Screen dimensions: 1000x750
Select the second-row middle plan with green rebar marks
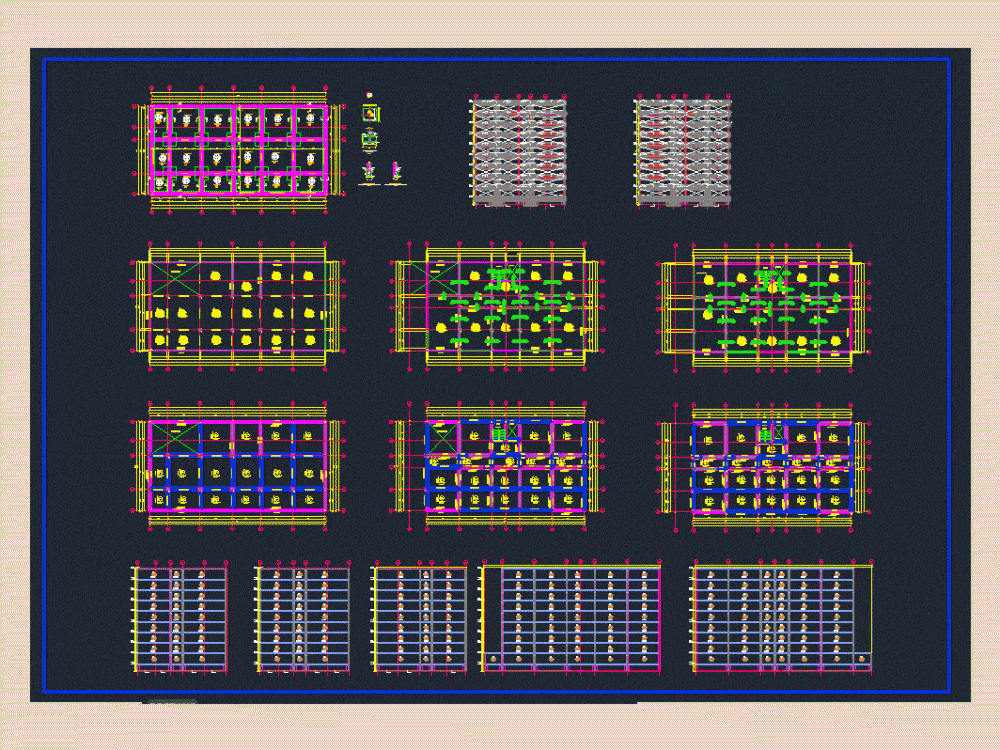pyautogui.click(x=497, y=305)
